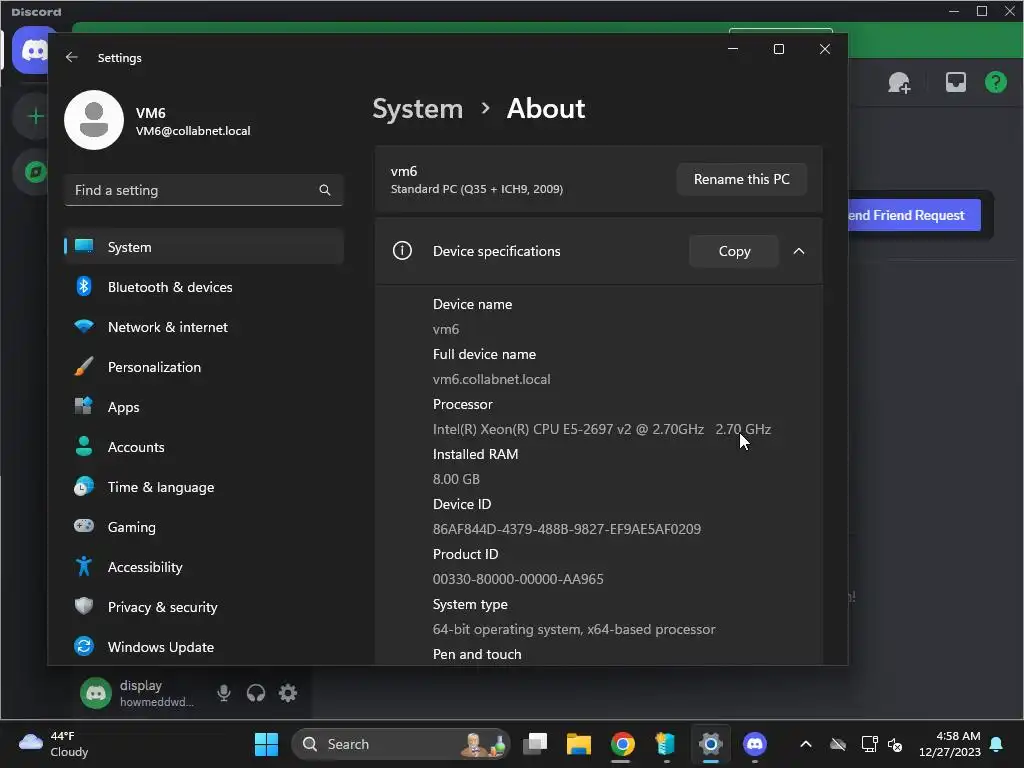This screenshot has height=768, width=1024.
Task: Click the search magnifier in Find a setting
Action: point(325,190)
